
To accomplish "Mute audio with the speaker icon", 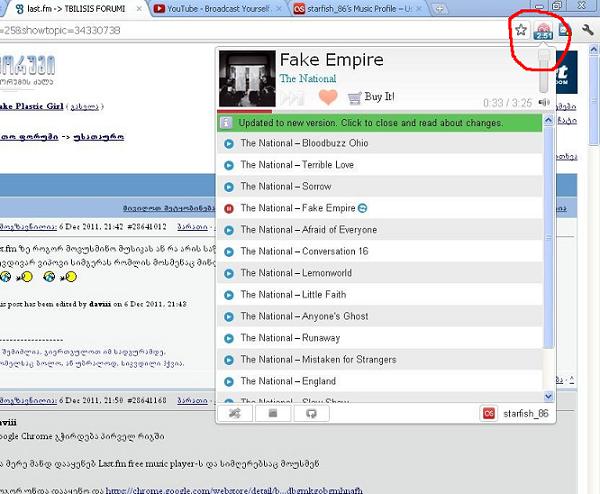I will [544, 102].
